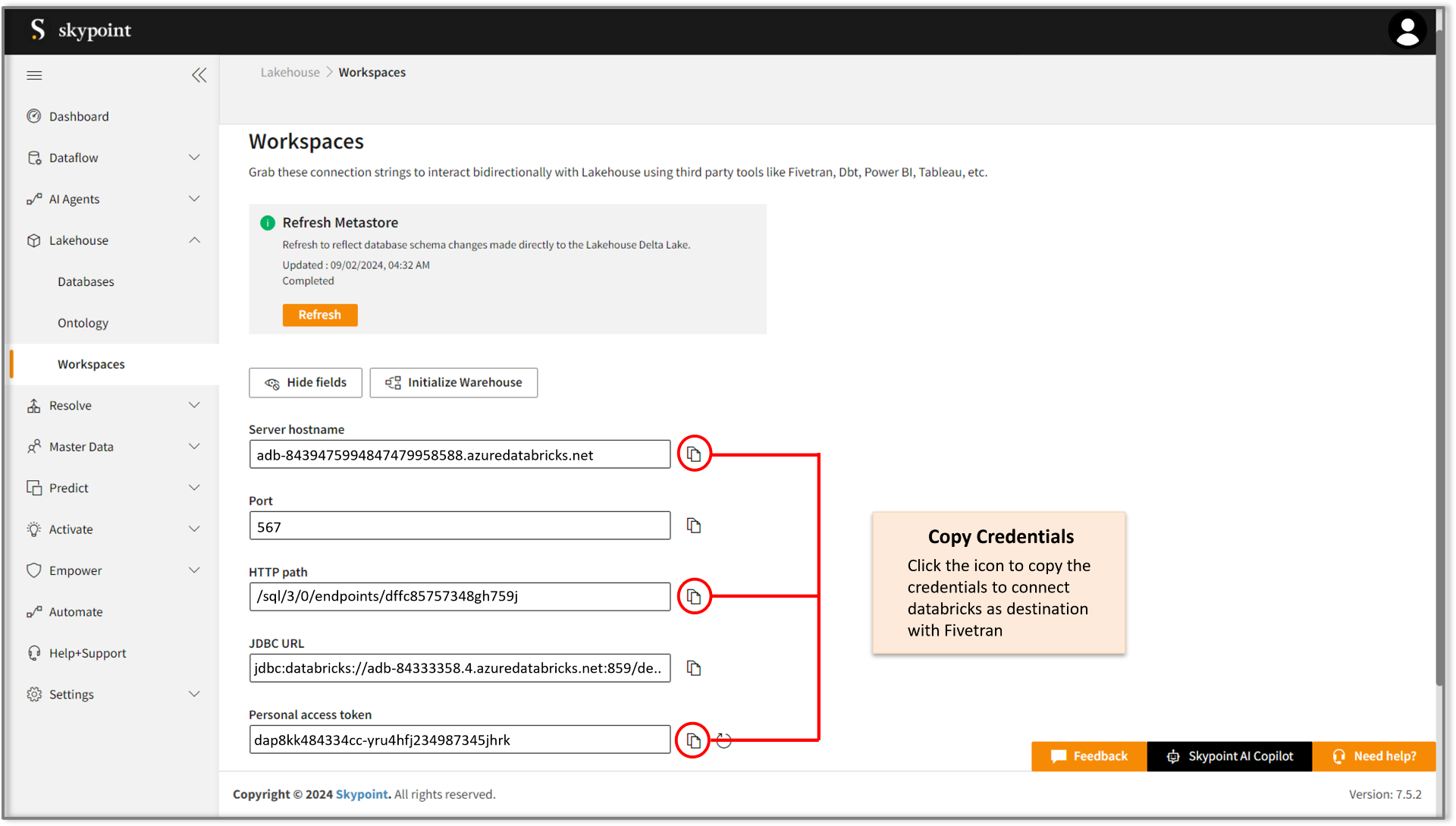Click the copy icon for HTTP path
Image resolution: width=1456 pixels, height=826 pixels.
pyautogui.click(x=693, y=597)
